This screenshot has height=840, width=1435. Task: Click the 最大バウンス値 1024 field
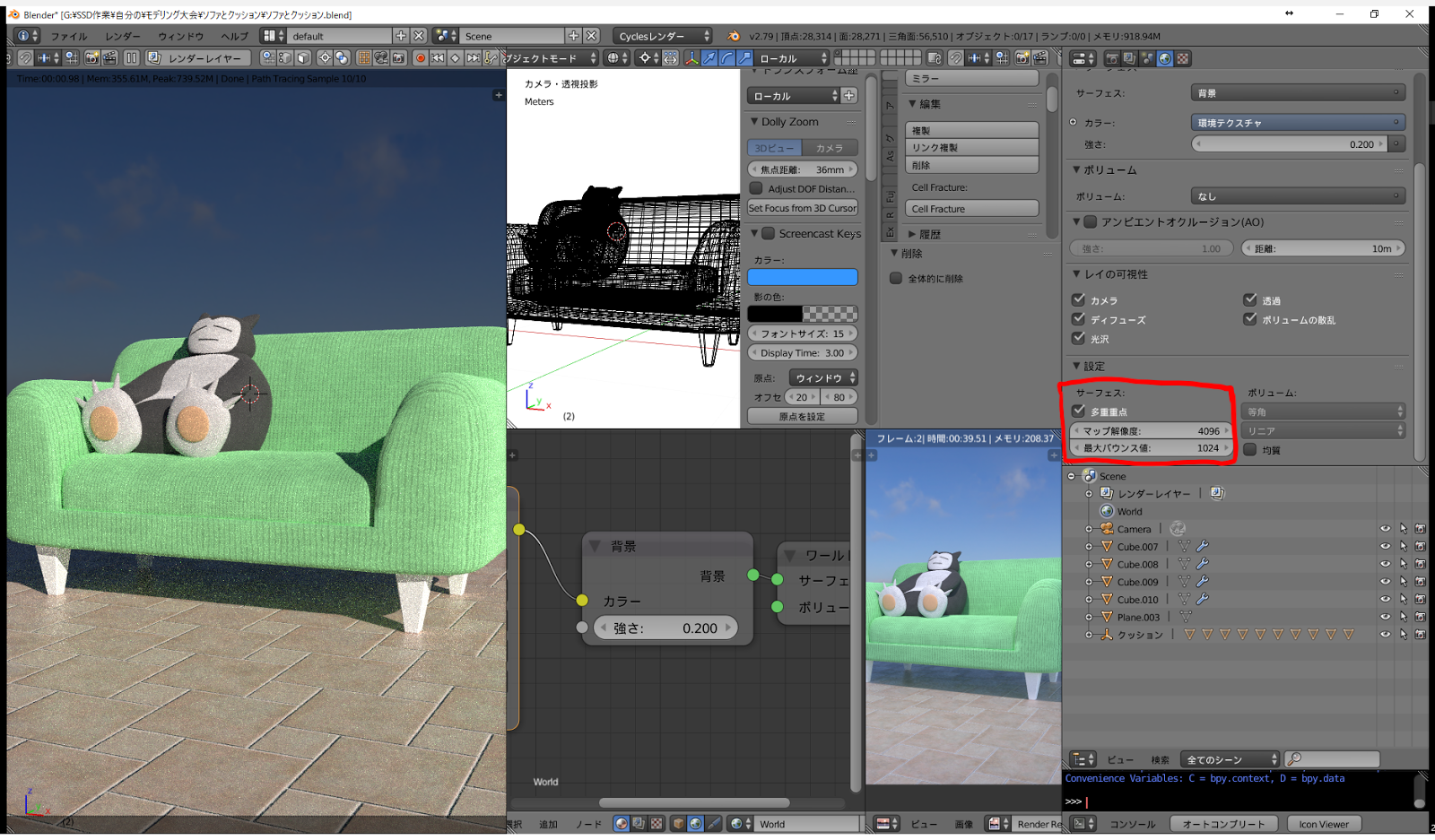point(1152,448)
